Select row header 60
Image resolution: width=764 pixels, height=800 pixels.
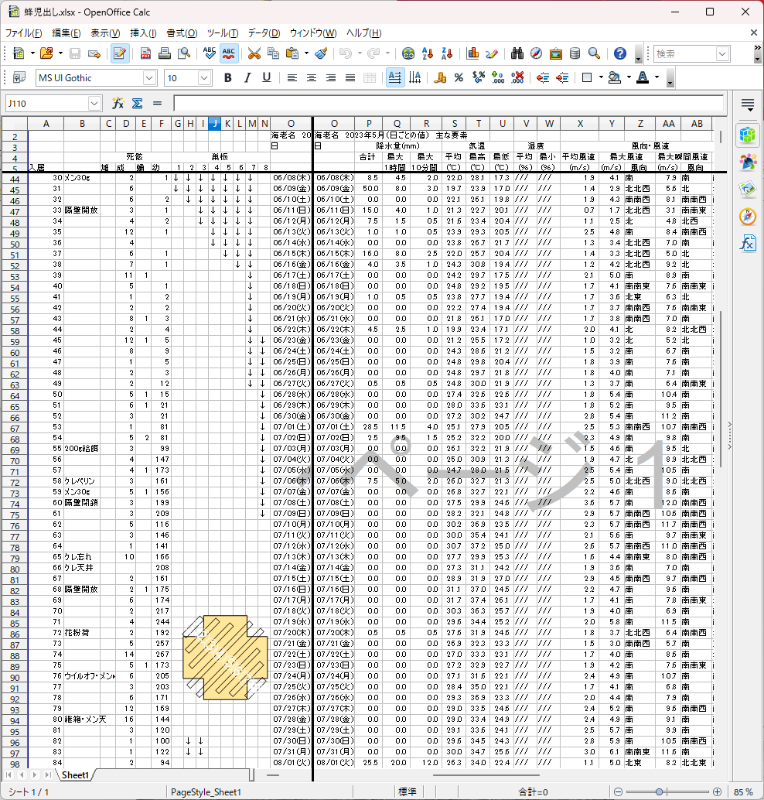point(14,351)
